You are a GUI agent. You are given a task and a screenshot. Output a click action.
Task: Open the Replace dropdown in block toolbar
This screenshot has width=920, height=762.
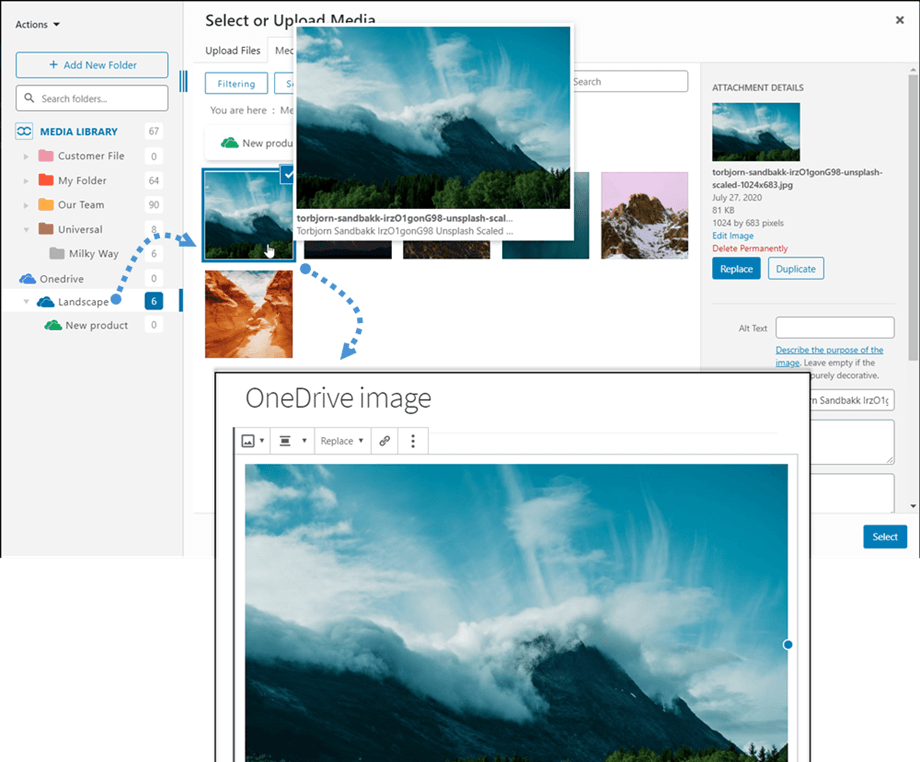click(x=342, y=441)
